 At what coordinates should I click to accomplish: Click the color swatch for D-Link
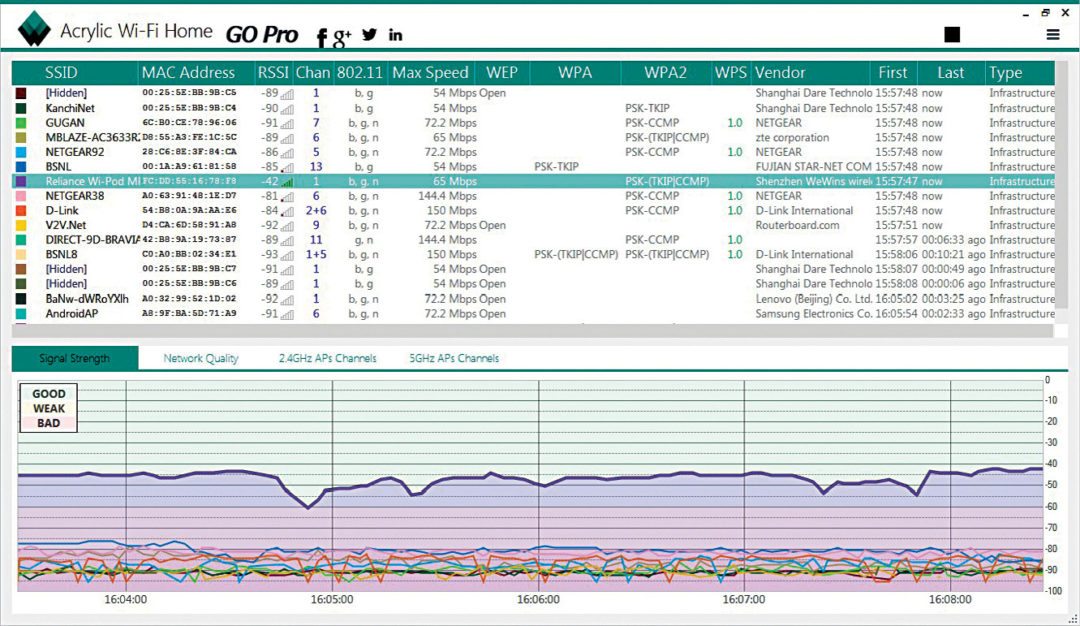21,211
